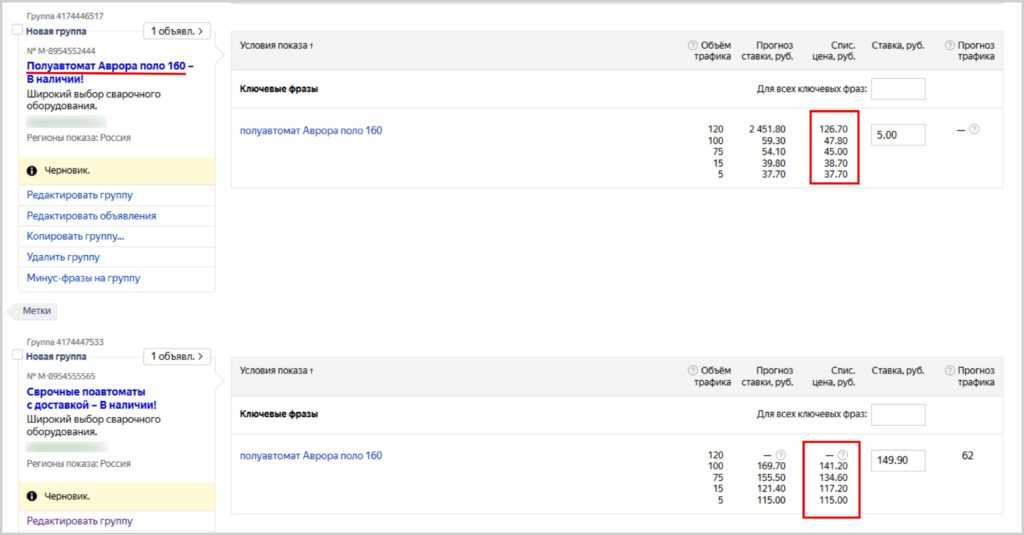Click Удалить группу link
Screen dimensions: 1024x535
coord(63,257)
